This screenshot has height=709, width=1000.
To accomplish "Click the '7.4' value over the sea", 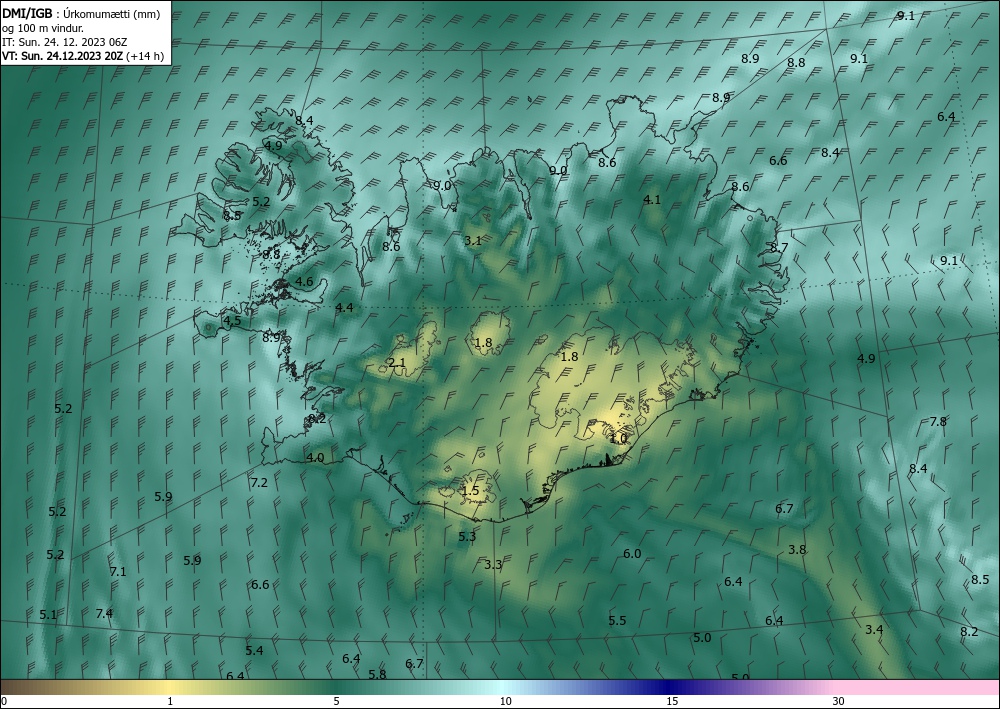I will point(104,613).
